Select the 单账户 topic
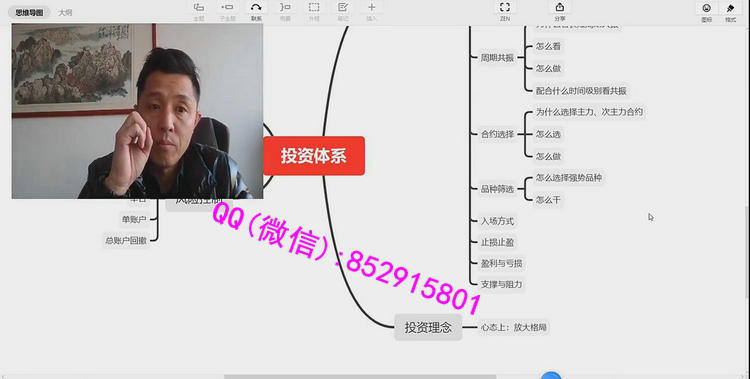 (133, 219)
